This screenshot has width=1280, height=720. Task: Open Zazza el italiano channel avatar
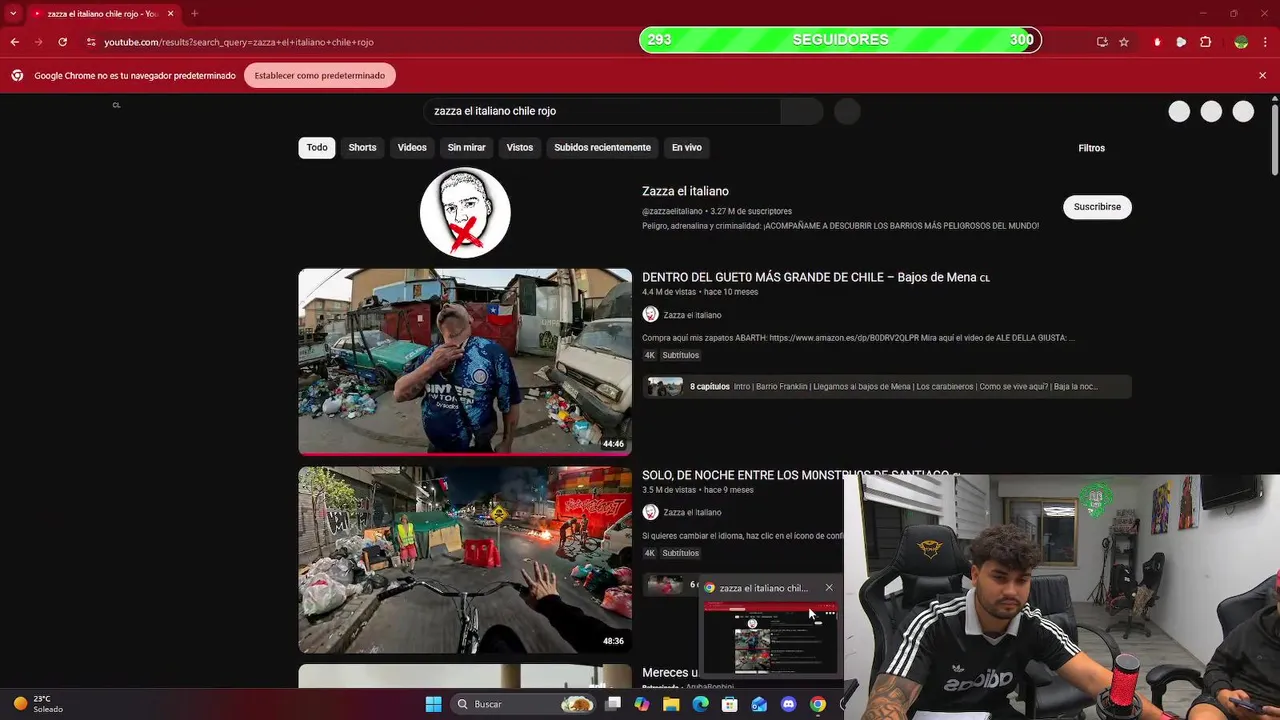pyautogui.click(x=465, y=213)
